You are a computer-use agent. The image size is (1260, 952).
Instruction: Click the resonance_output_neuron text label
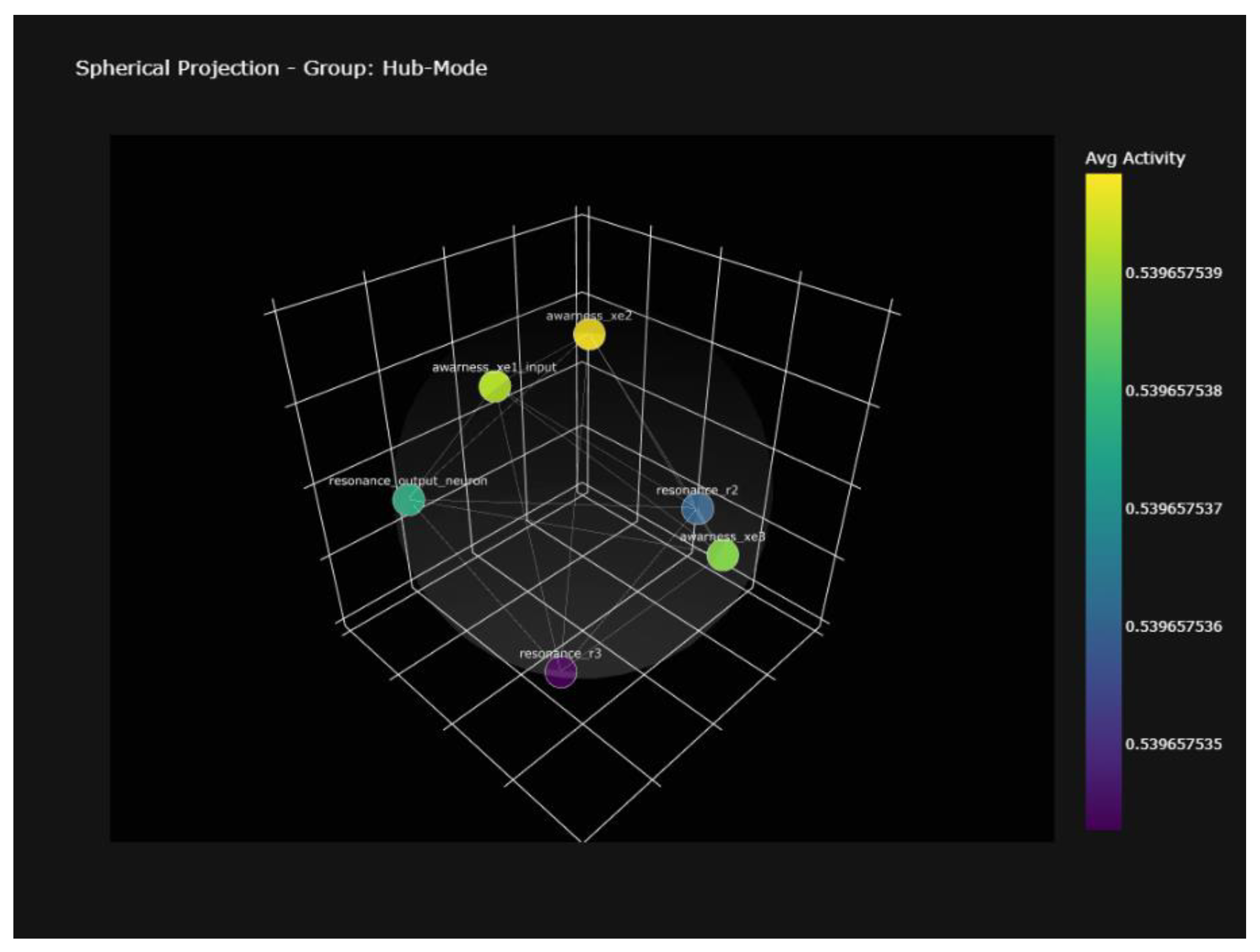pyautogui.click(x=408, y=480)
